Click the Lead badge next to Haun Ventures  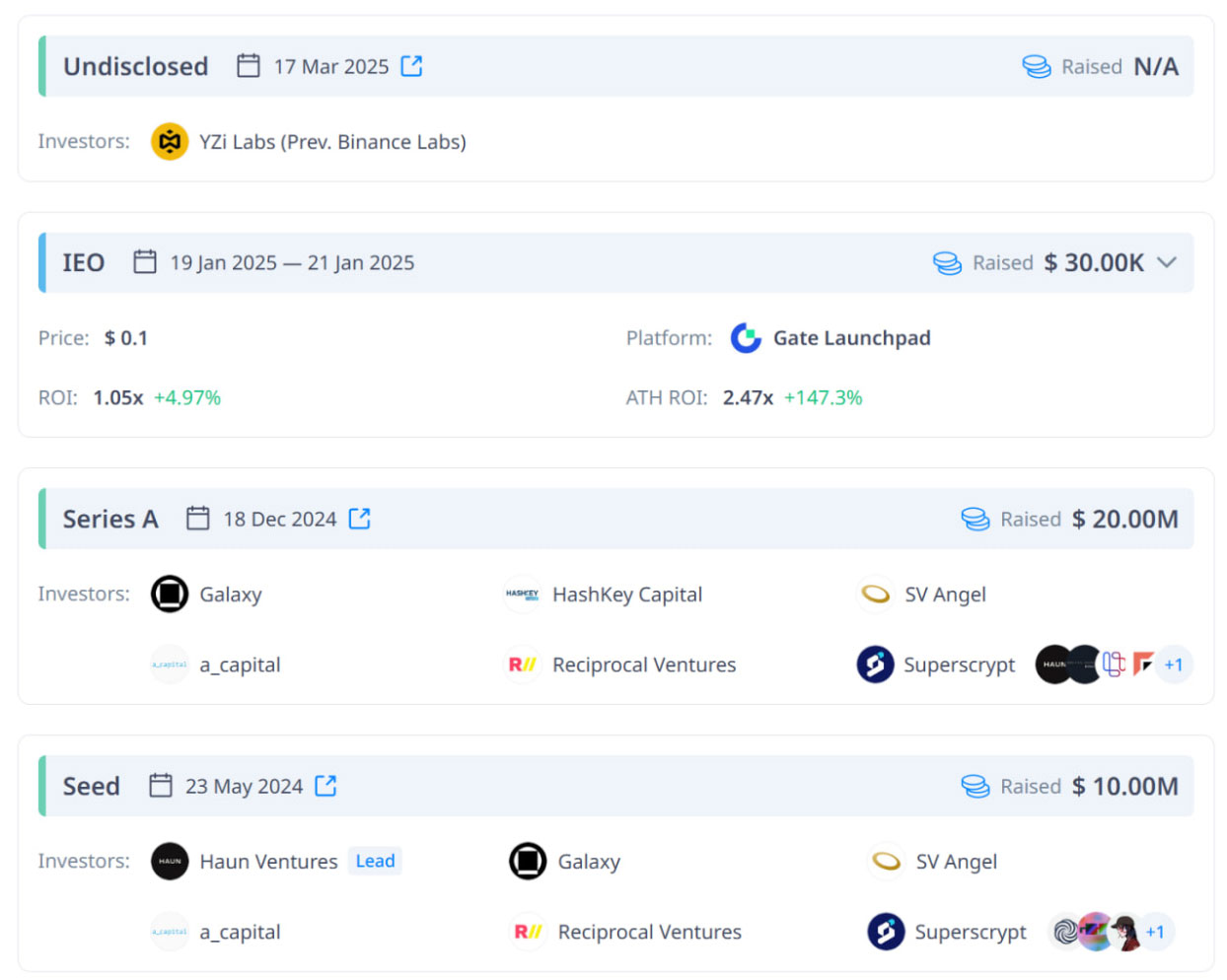[x=375, y=862]
